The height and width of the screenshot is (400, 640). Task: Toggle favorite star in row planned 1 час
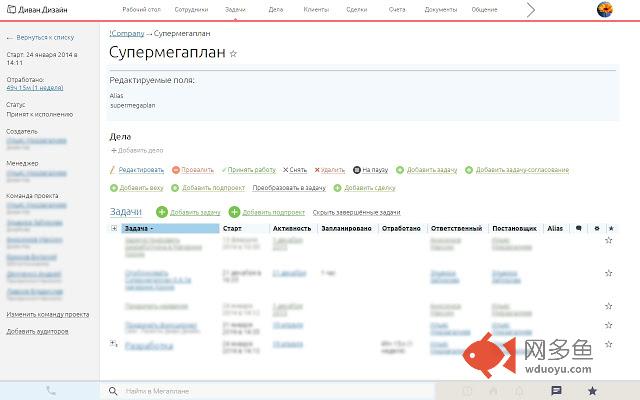pos(609,273)
